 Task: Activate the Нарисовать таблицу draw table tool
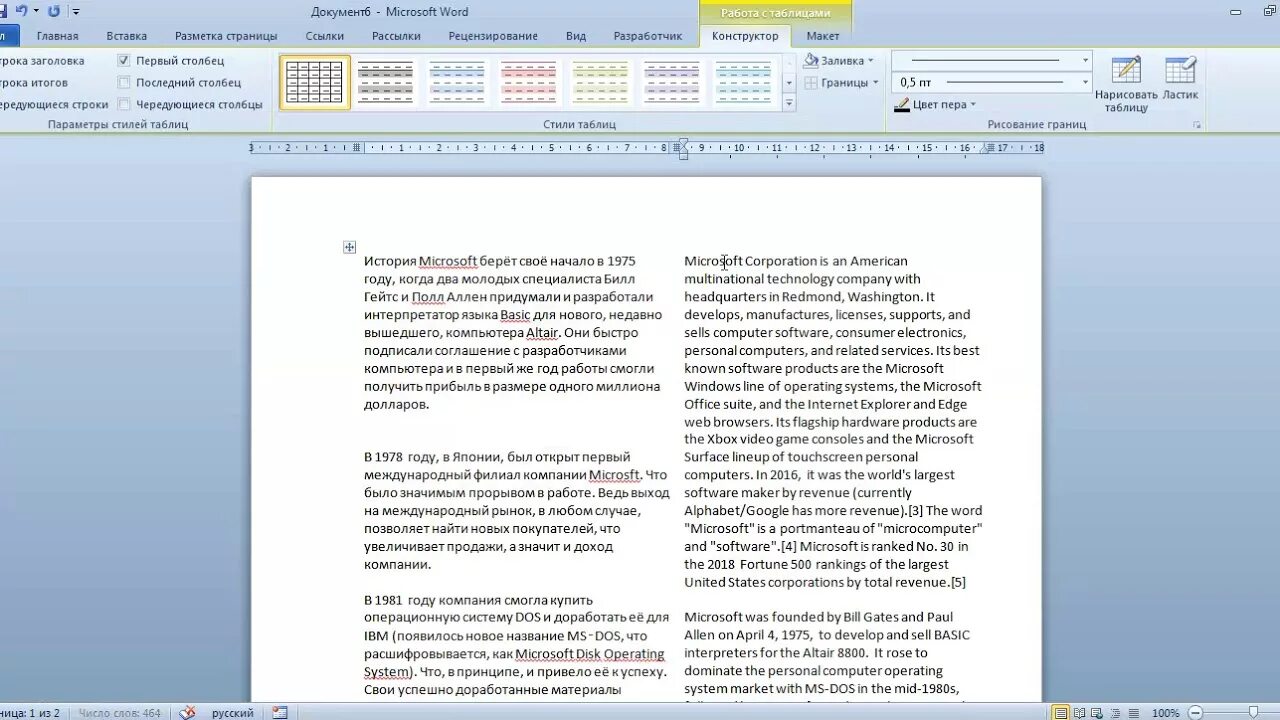pyautogui.click(x=1126, y=84)
